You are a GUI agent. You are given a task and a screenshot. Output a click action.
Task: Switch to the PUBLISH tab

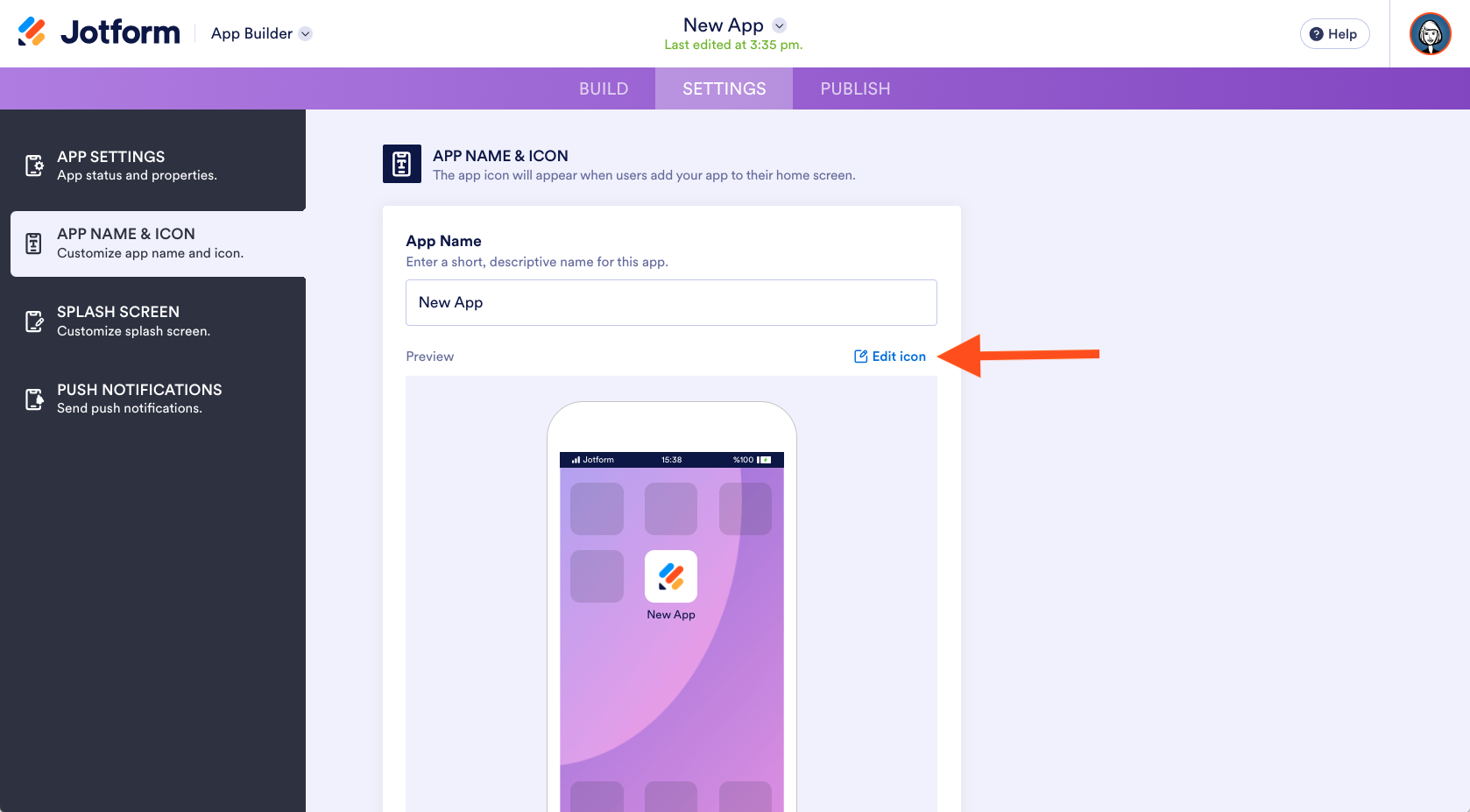(855, 88)
